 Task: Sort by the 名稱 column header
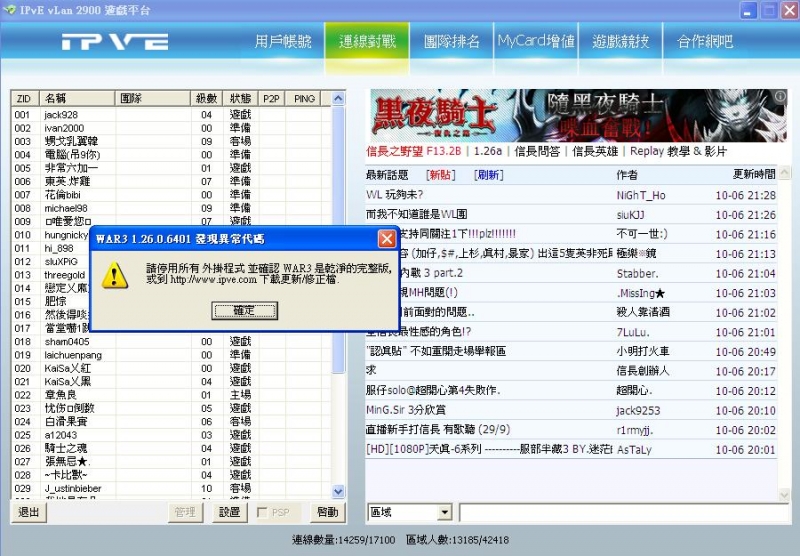coord(77,98)
